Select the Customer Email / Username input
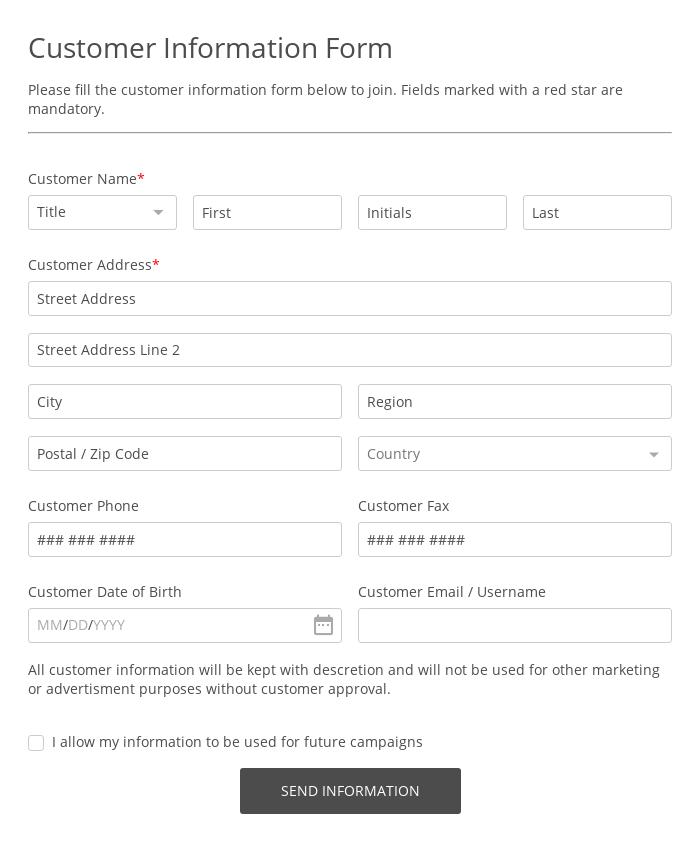 point(515,625)
